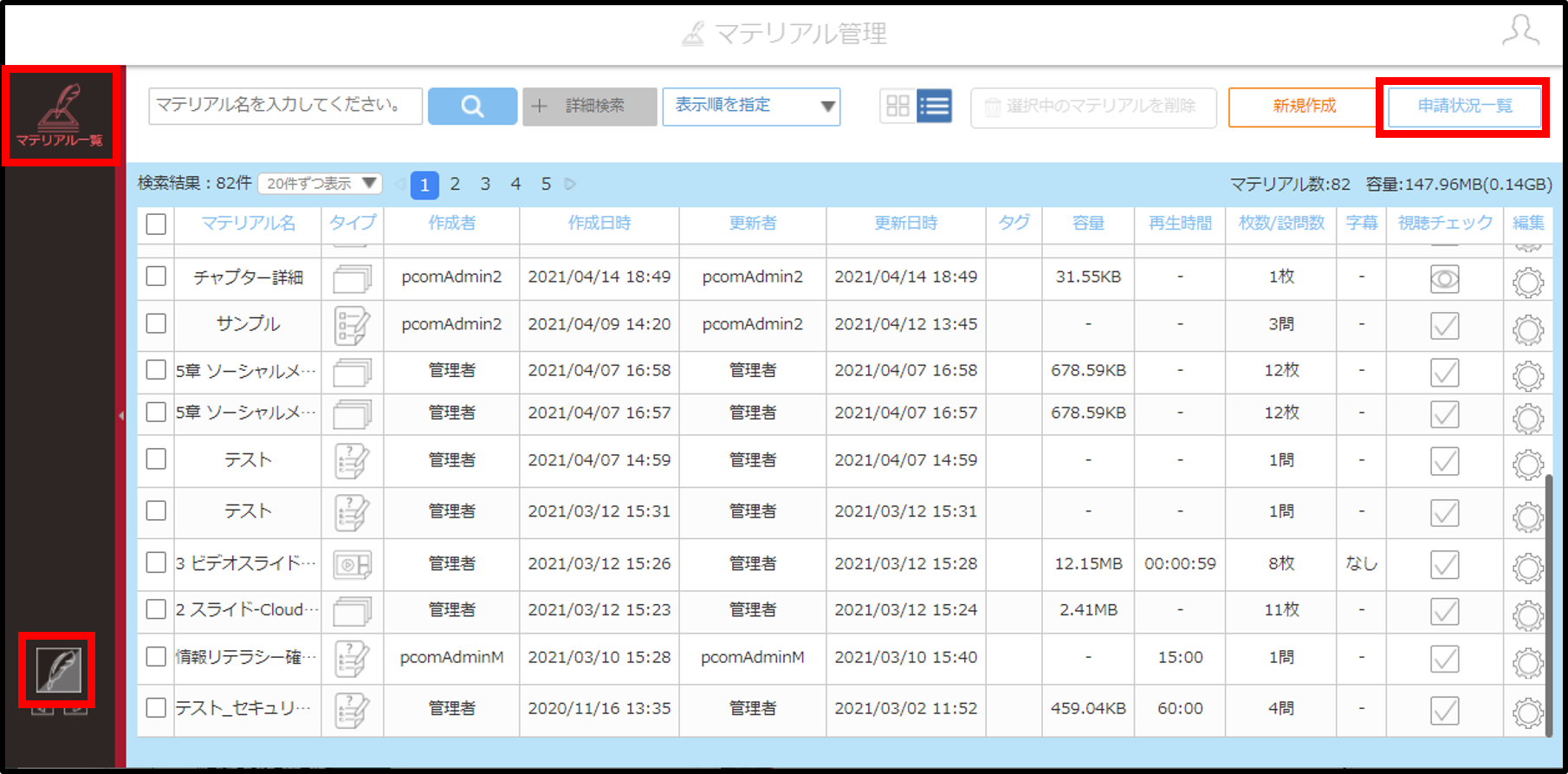Open 申請状況一覧 button

pyautogui.click(x=1464, y=107)
